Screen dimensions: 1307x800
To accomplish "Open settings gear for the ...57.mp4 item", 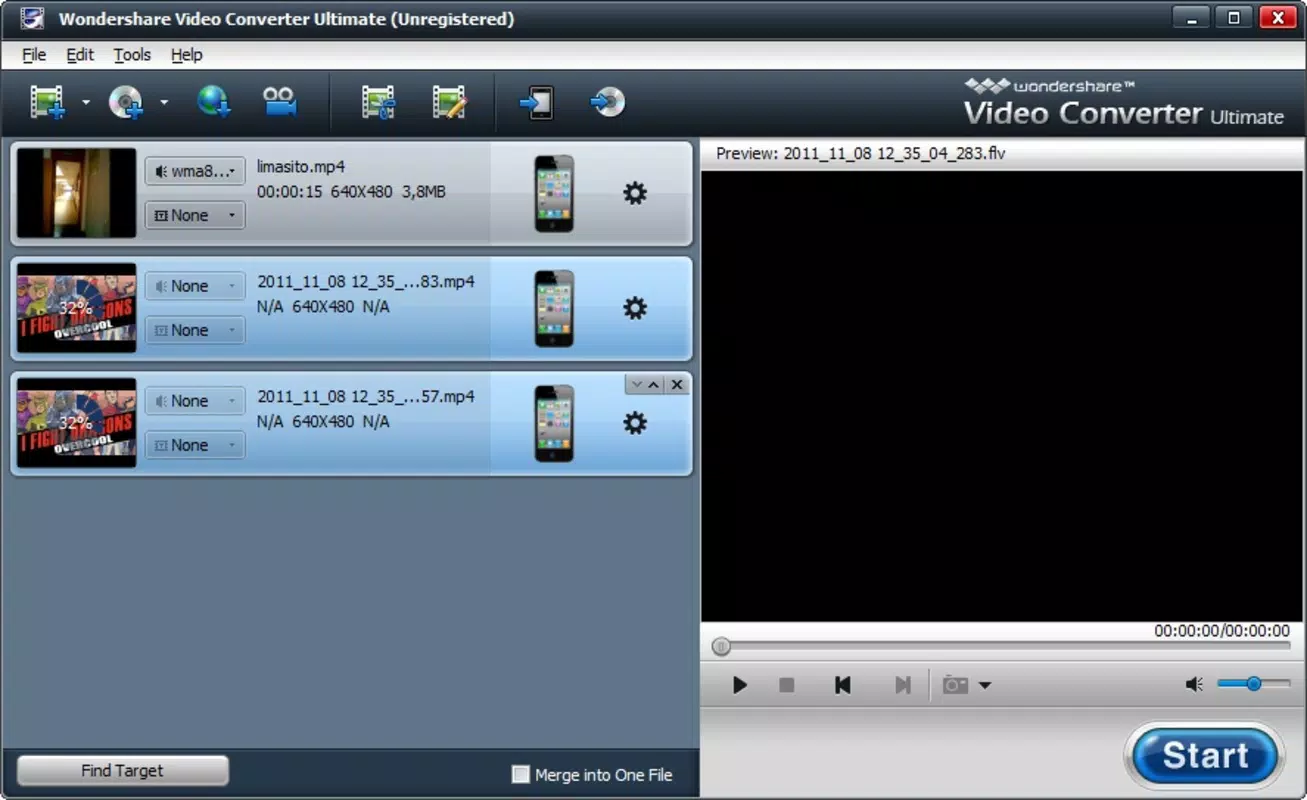I will pyautogui.click(x=635, y=423).
